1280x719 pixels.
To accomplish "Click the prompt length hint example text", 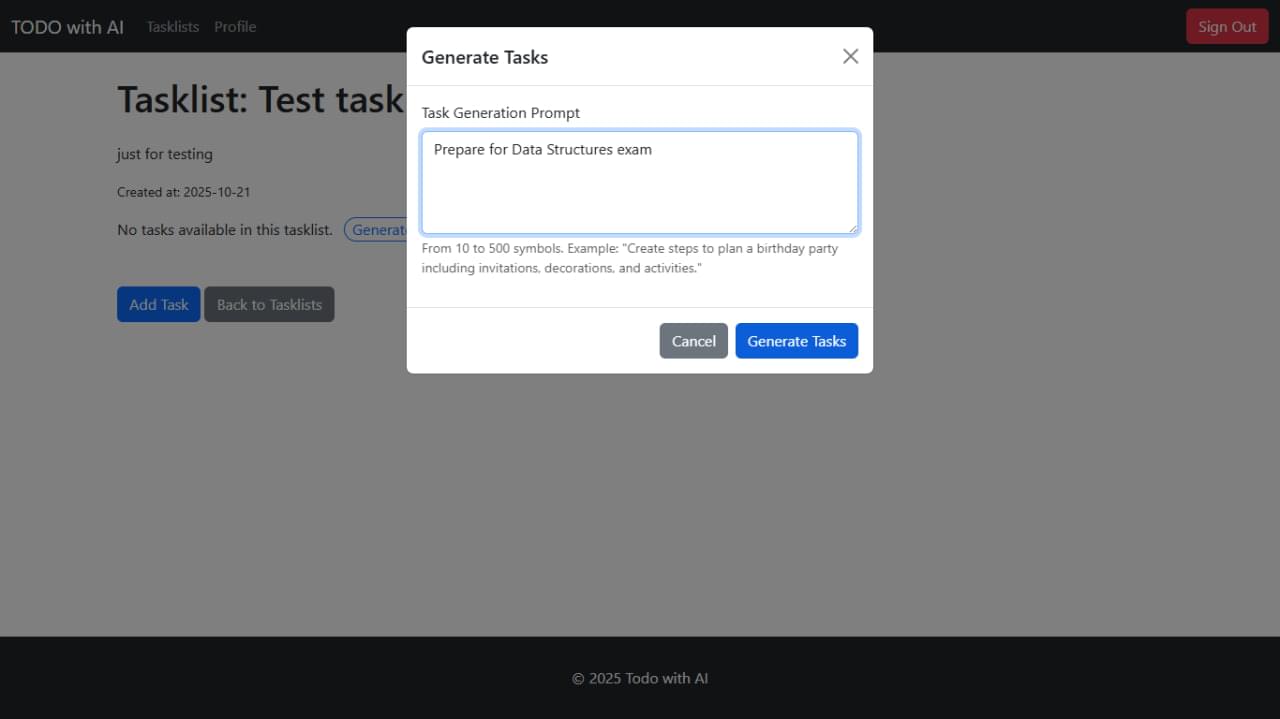I will (x=629, y=258).
